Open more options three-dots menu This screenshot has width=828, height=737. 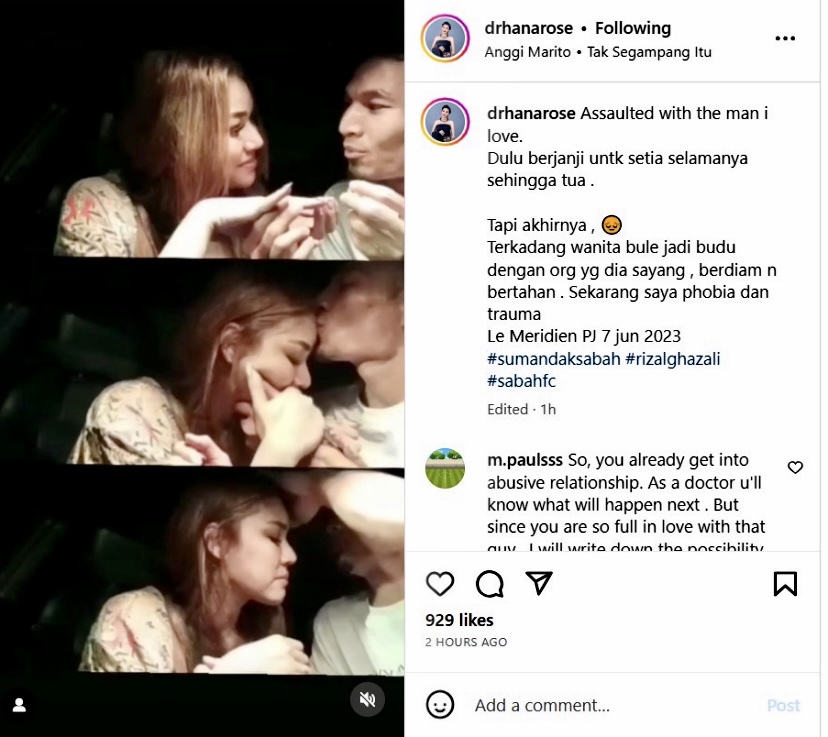coord(785,39)
